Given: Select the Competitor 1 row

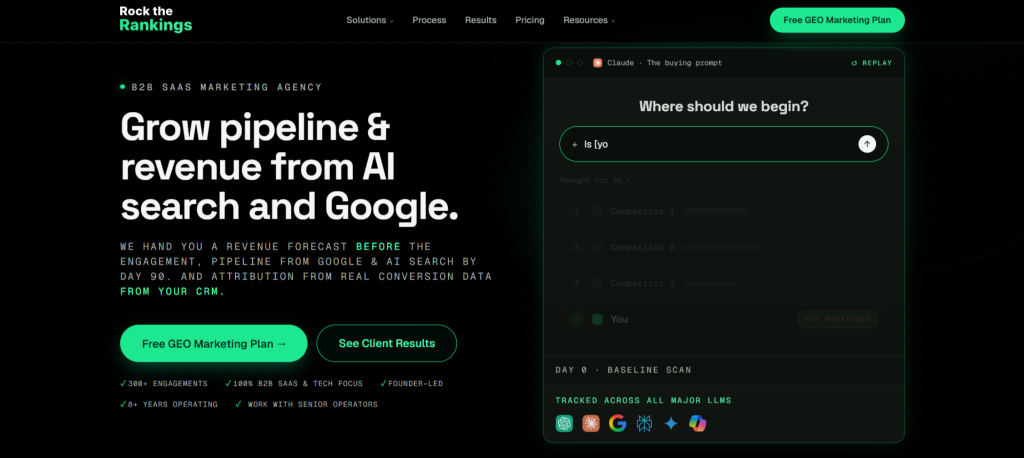Looking at the screenshot, I should pos(724,212).
